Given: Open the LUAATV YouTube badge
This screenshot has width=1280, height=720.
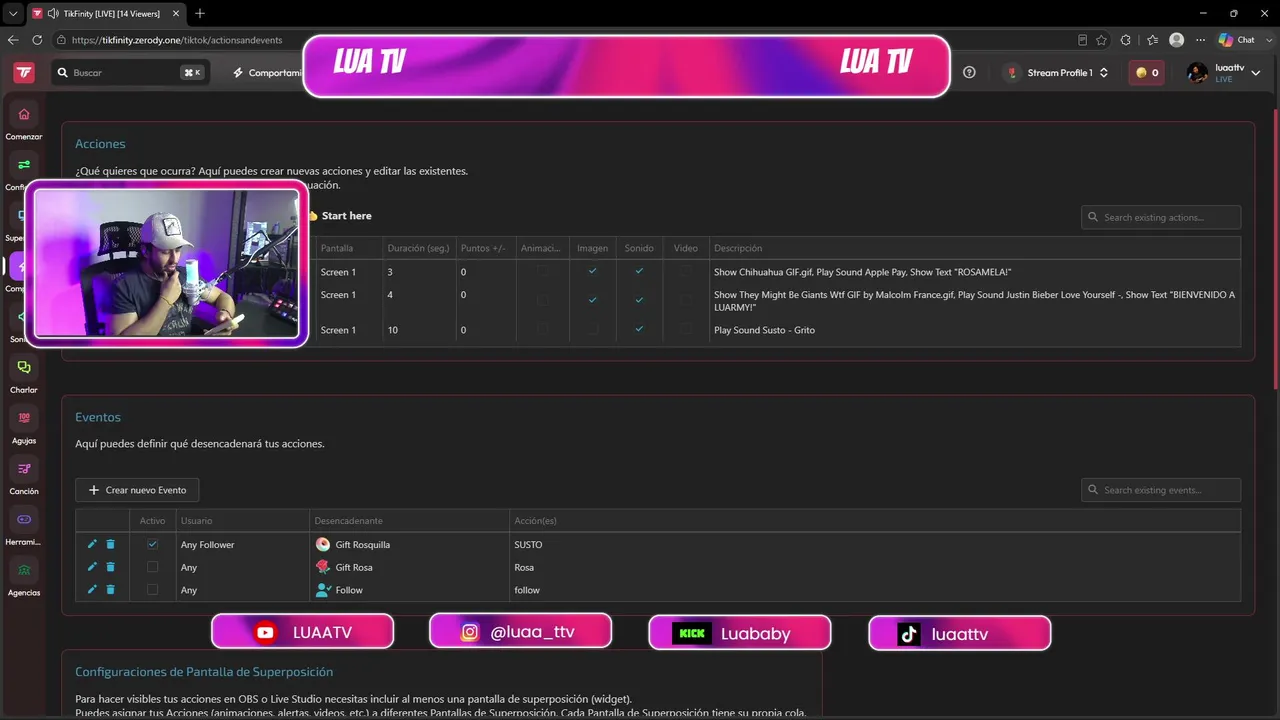Looking at the screenshot, I should pyautogui.click(x=303, y=632).
